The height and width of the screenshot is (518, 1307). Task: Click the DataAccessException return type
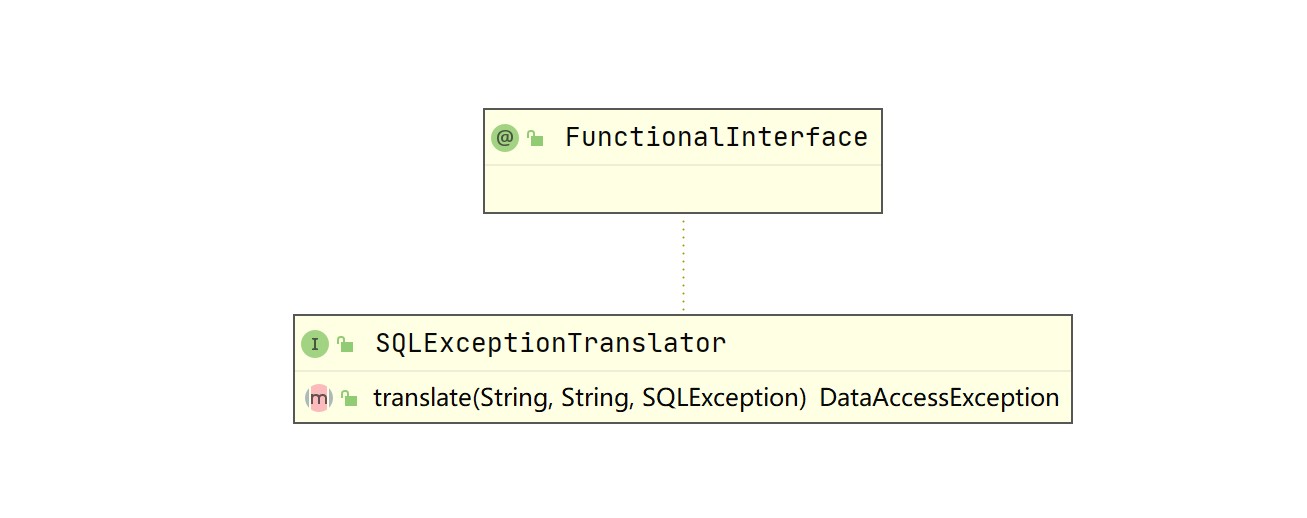coord(938,398)
